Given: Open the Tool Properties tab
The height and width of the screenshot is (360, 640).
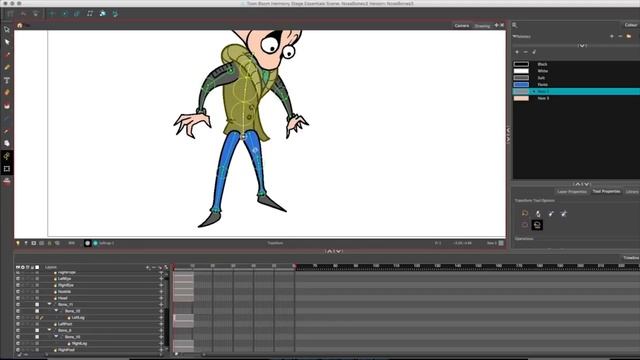Looking at the screenshot, I should [606, 191].
